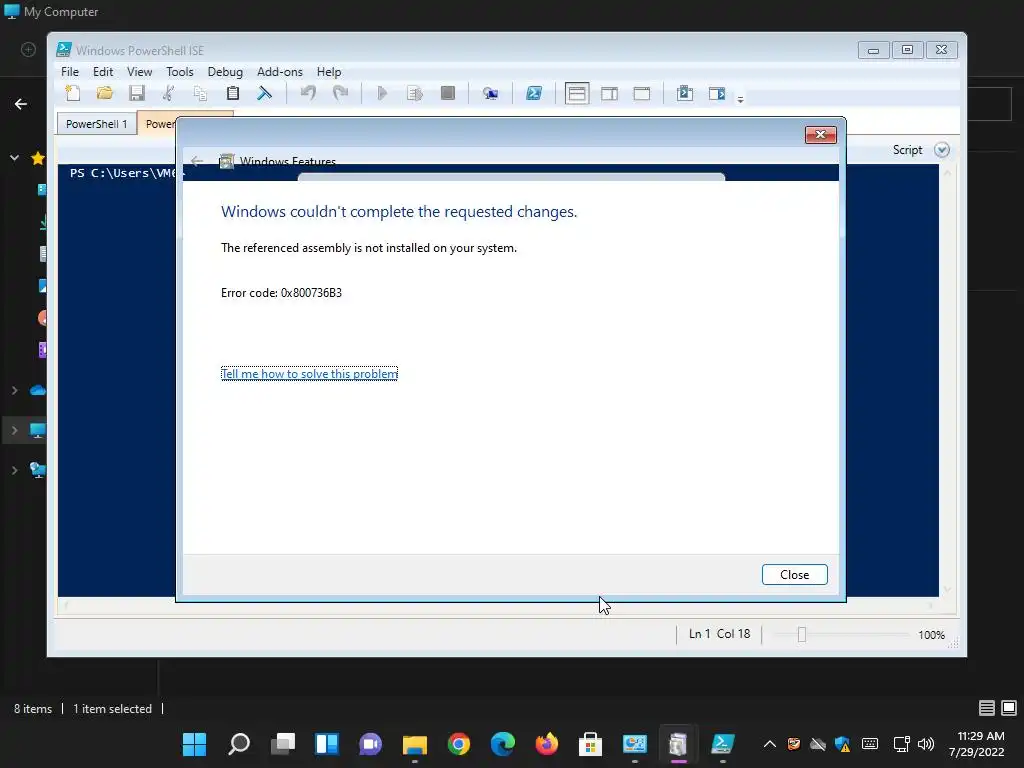Click the Open script folder icon
The width and height of the screenshot is (1024, 768).
click(104, 93)
